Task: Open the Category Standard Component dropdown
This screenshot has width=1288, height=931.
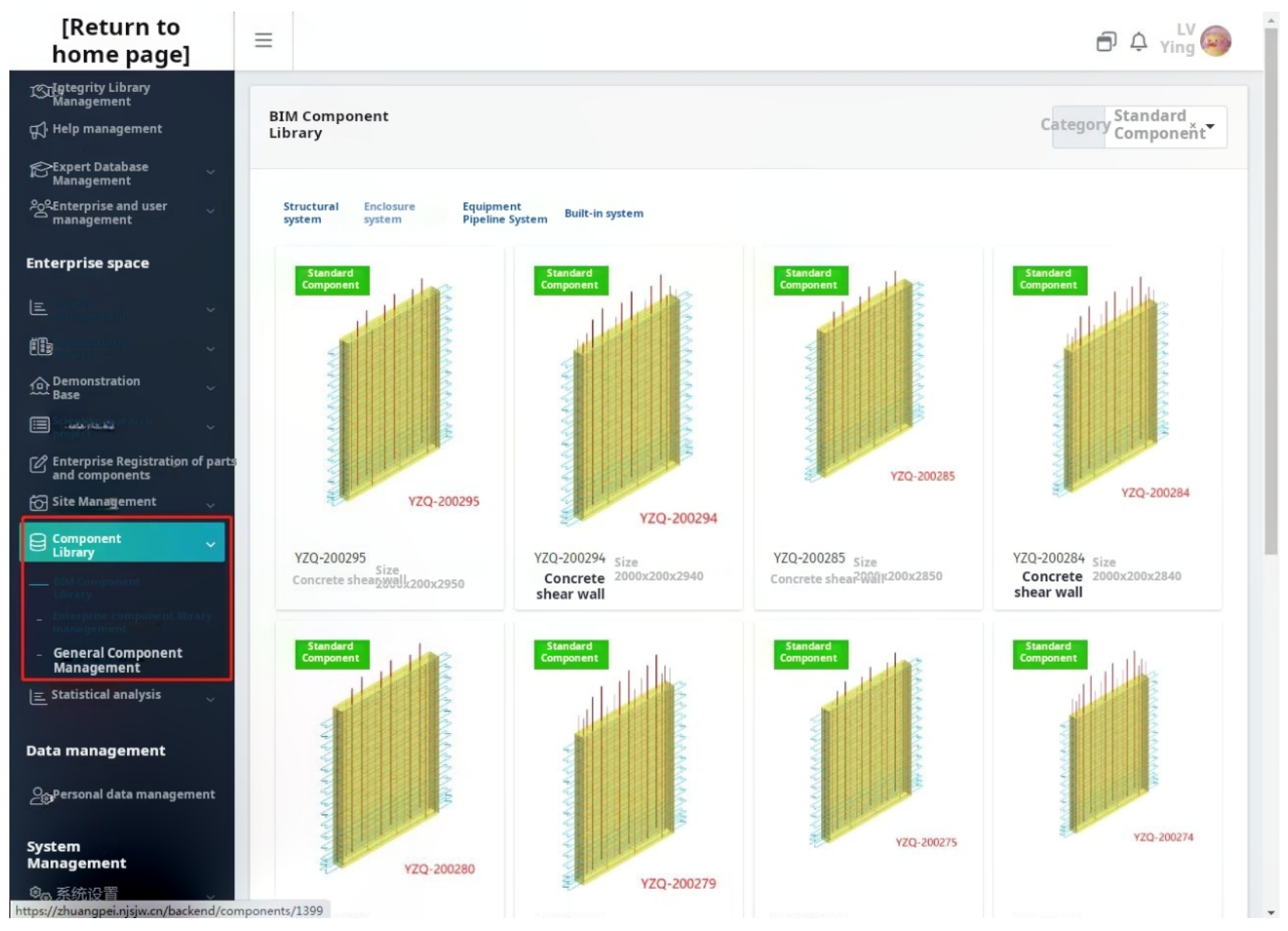Action: 1210,126
